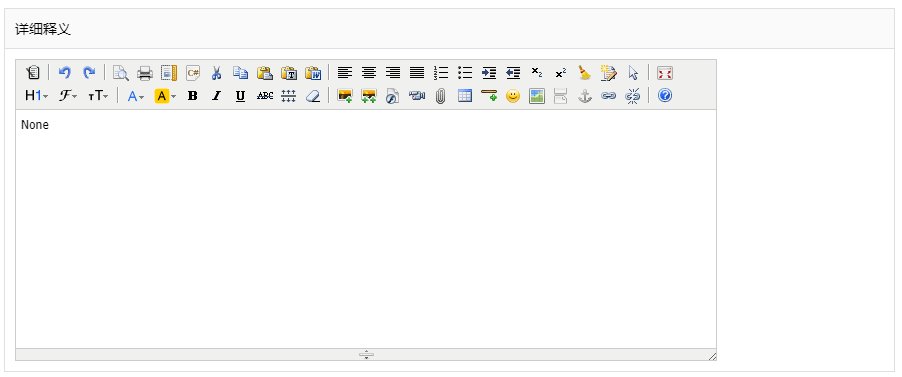Insert a template
The height and width of the screenshot is (377, 902).
click(x=169, y=73)
